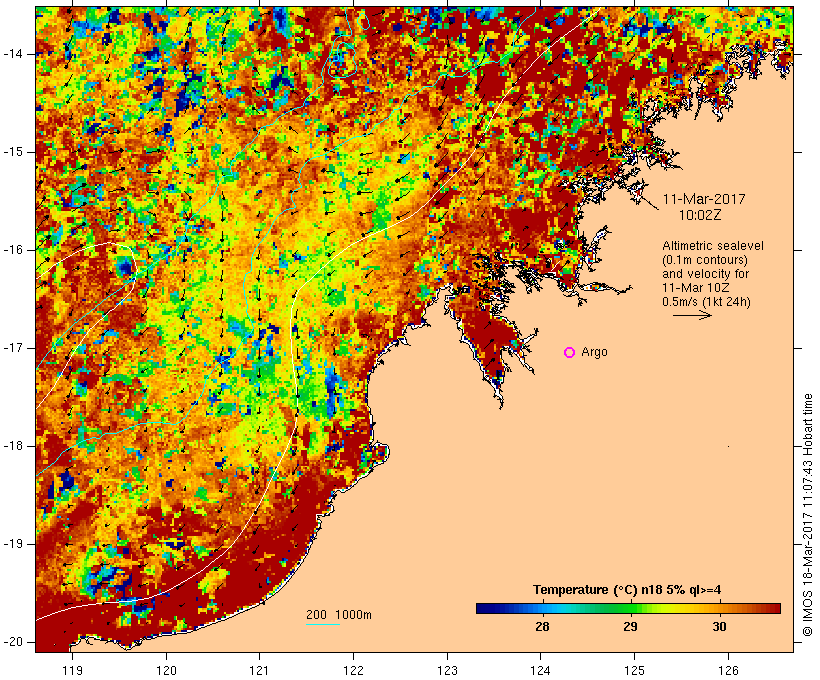820x680 pixels.
Task: Click the '(0.1m contours)' caption line
Action: click(x=704, y=260)
